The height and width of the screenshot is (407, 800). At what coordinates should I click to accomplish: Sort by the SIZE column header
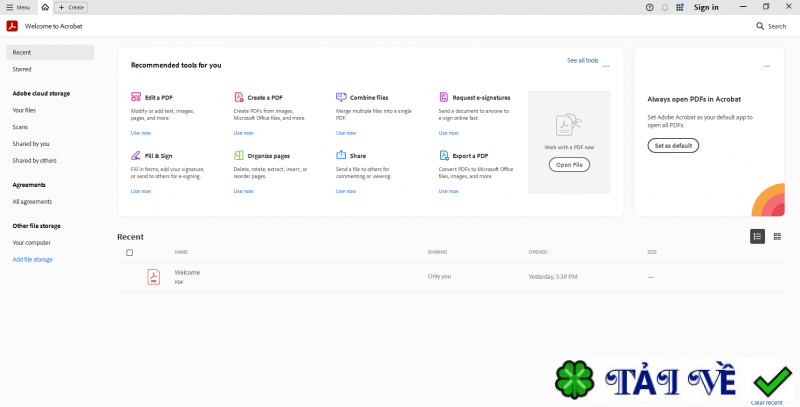(652, 252)
